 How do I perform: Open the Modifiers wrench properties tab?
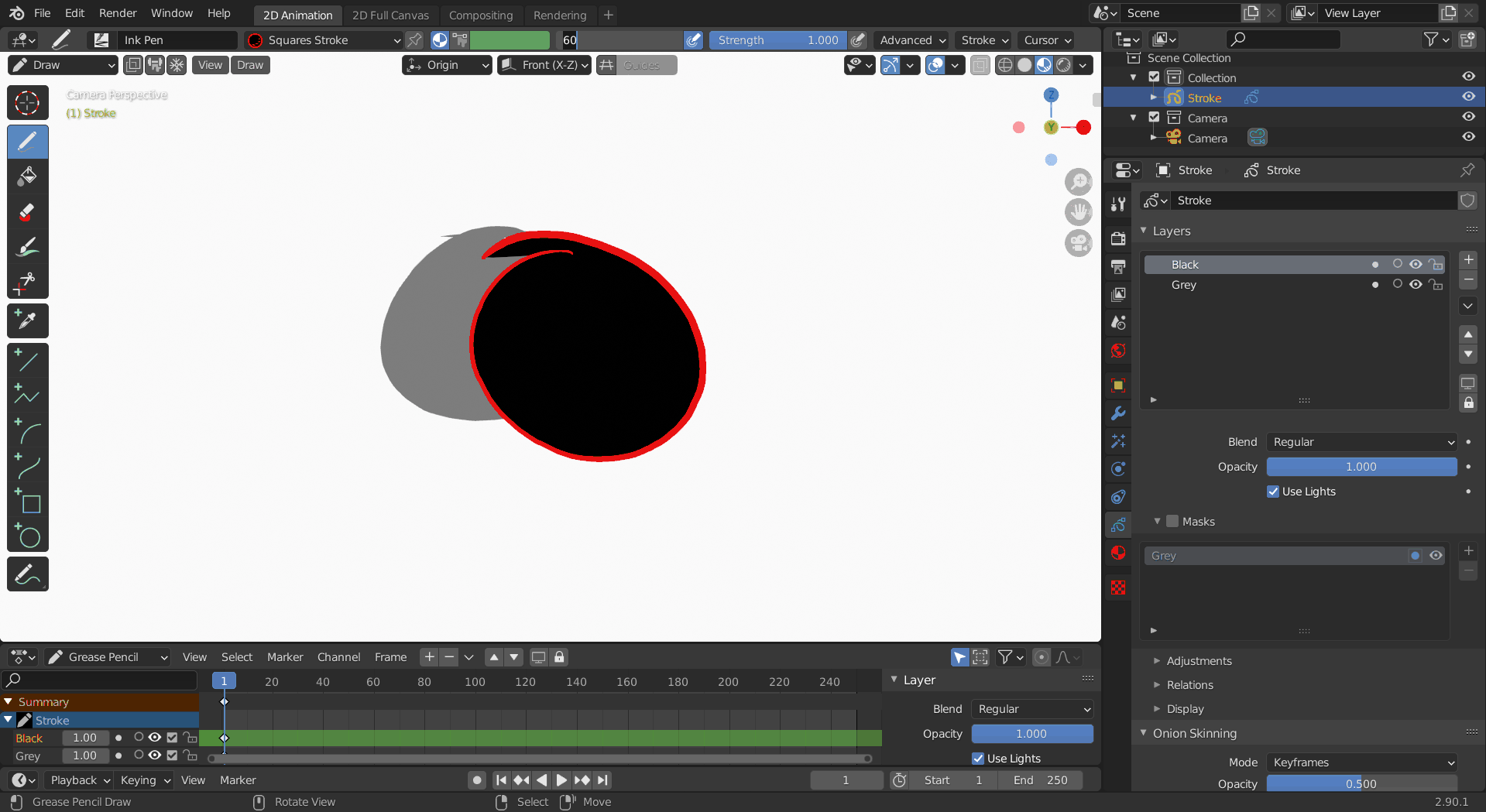pyautogui.click(x=1118, y=413)
